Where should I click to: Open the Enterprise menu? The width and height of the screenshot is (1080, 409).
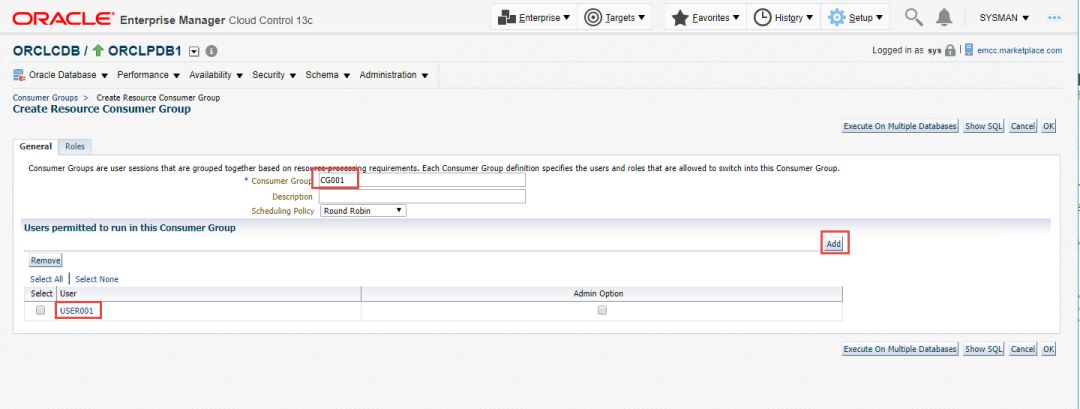pos(533,18)
